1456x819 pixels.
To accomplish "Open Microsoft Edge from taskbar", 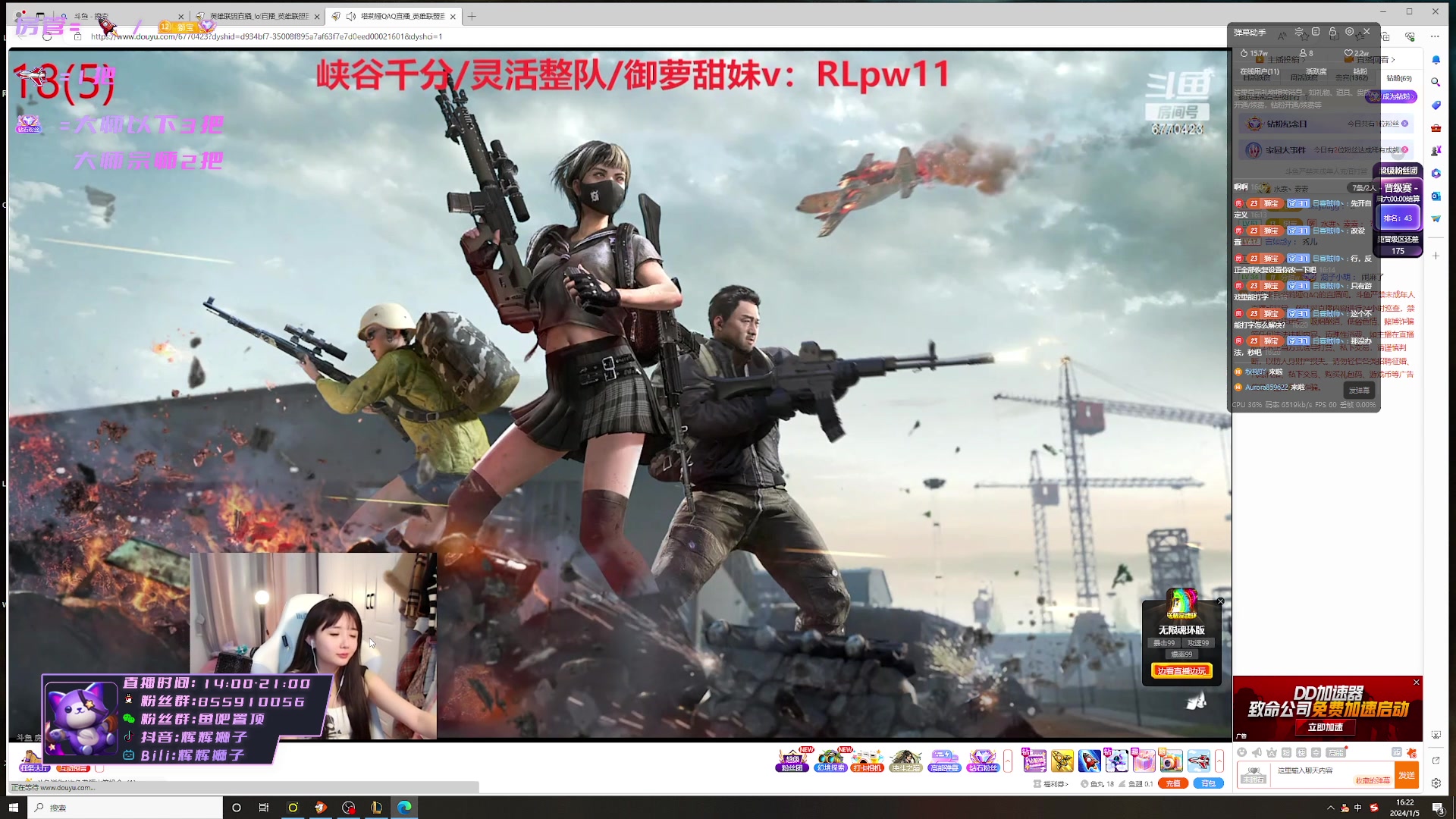I will (404, 808).
